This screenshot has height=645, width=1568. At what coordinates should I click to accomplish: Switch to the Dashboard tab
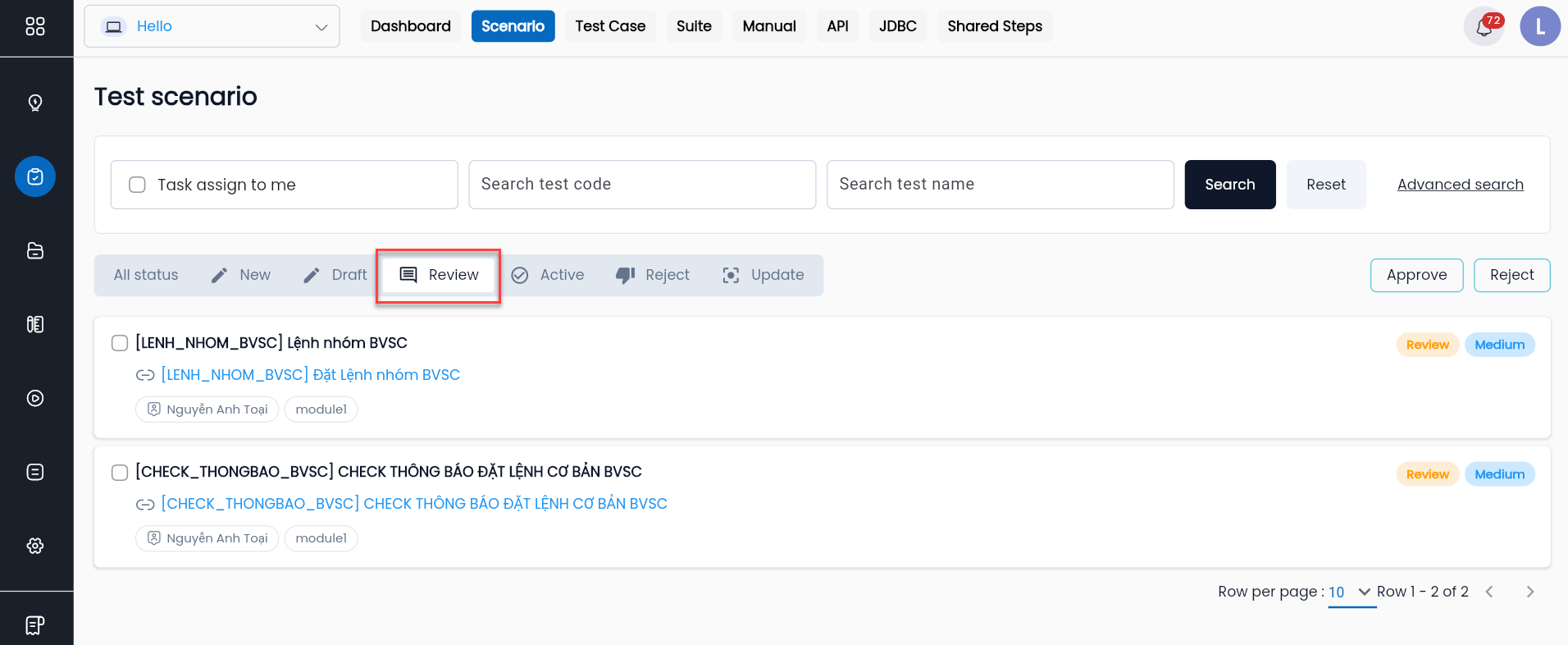[411, 26]
